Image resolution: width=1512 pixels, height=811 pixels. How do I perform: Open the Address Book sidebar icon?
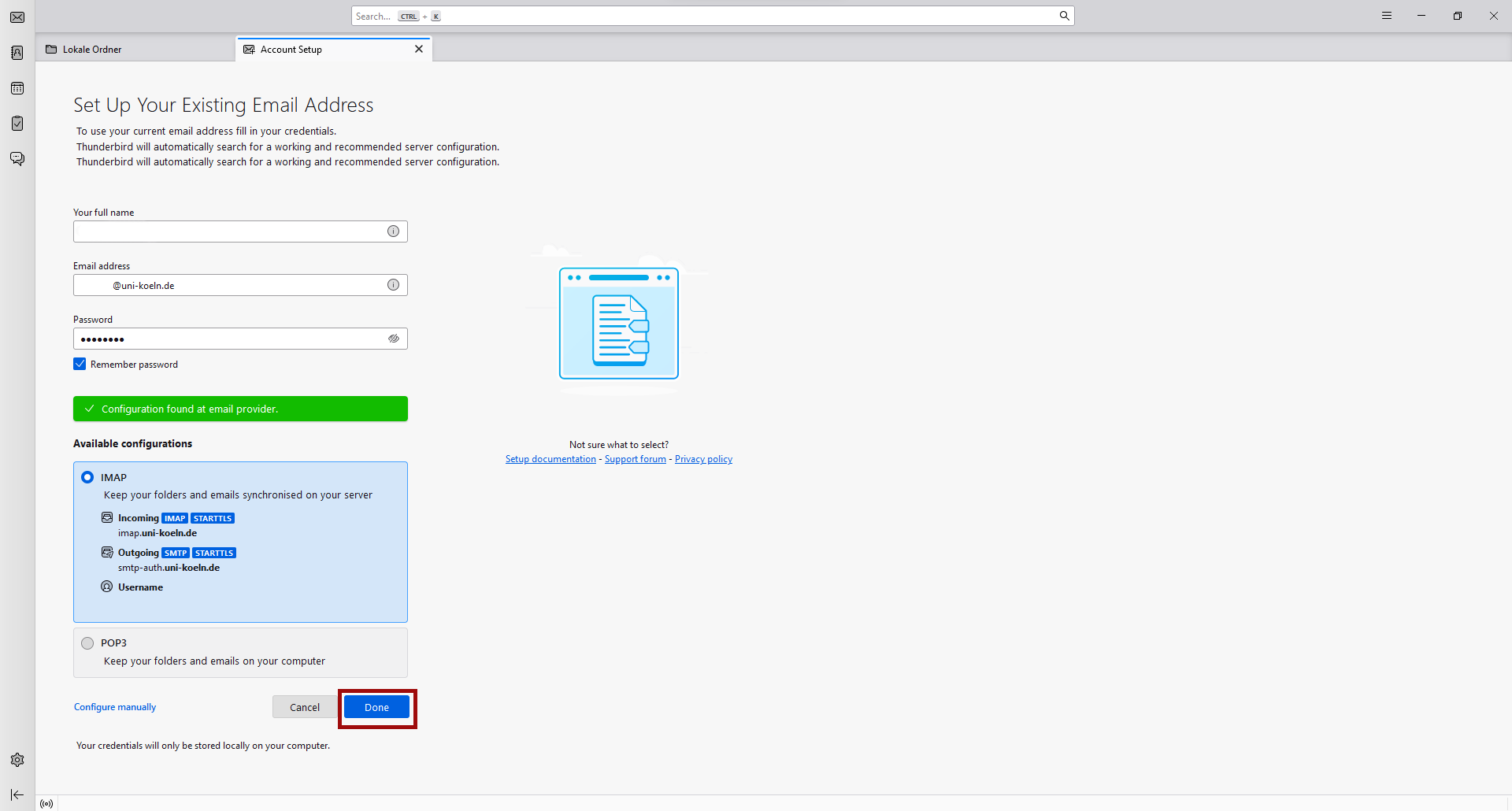17,53
